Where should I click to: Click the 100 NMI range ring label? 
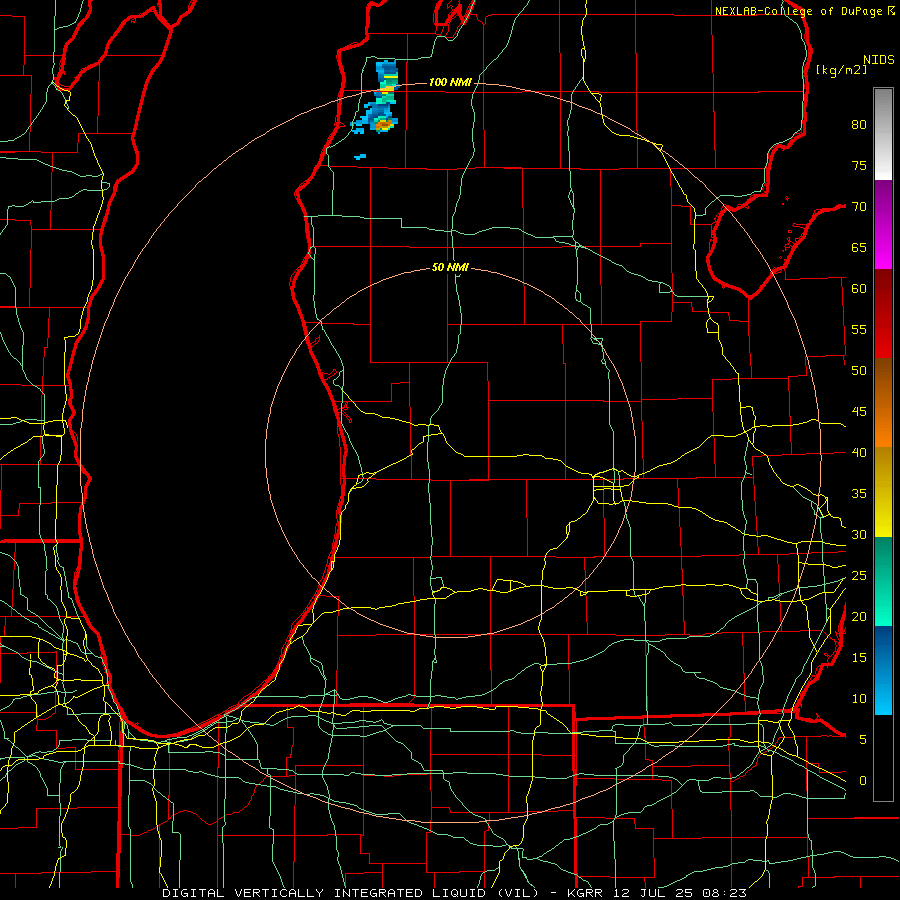pyautogui.click(x=450, y=83)
